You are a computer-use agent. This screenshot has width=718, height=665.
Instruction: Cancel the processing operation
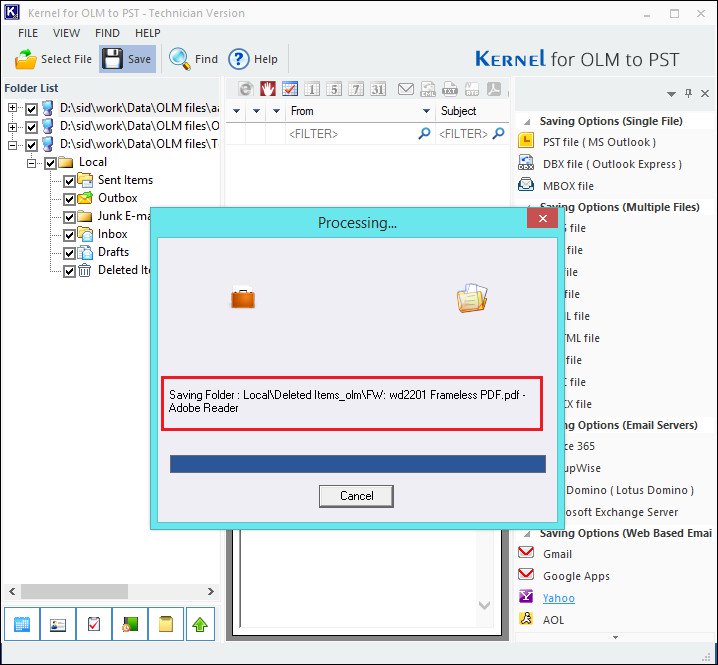356,496
